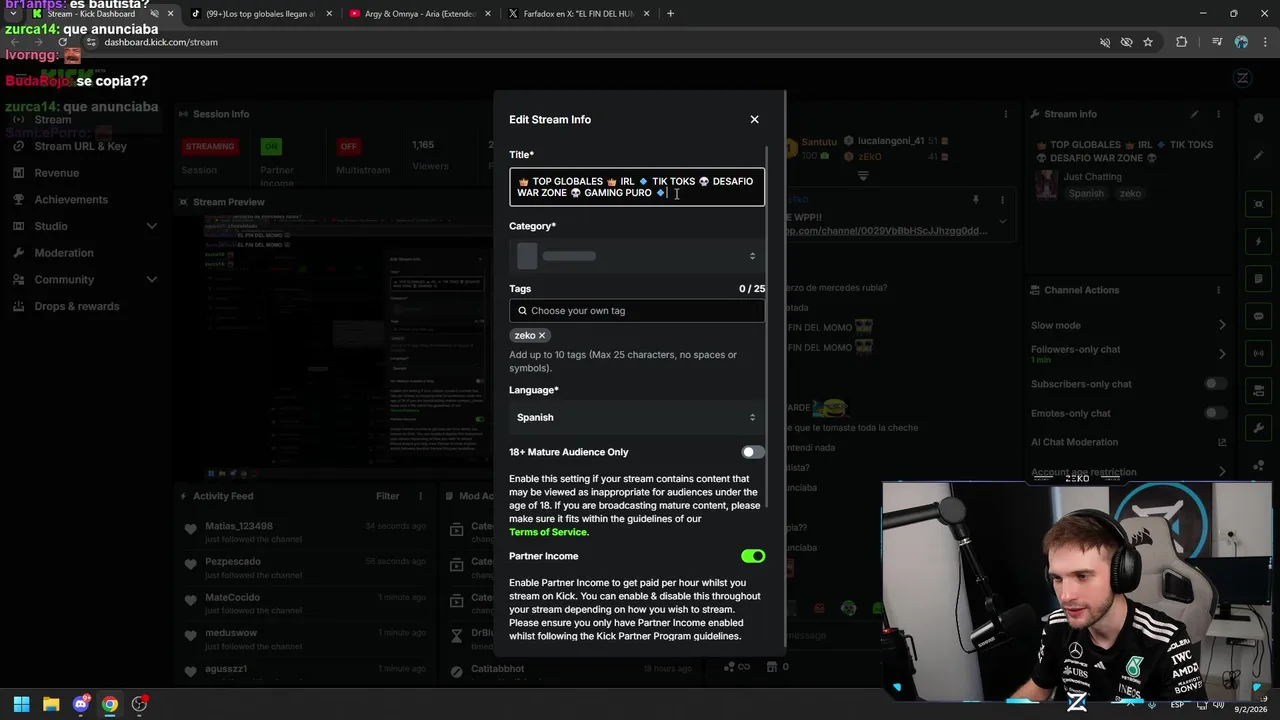The image size is (1280, 720).
Task: Open Chrome from taskbar
Action: pos(110,704)
